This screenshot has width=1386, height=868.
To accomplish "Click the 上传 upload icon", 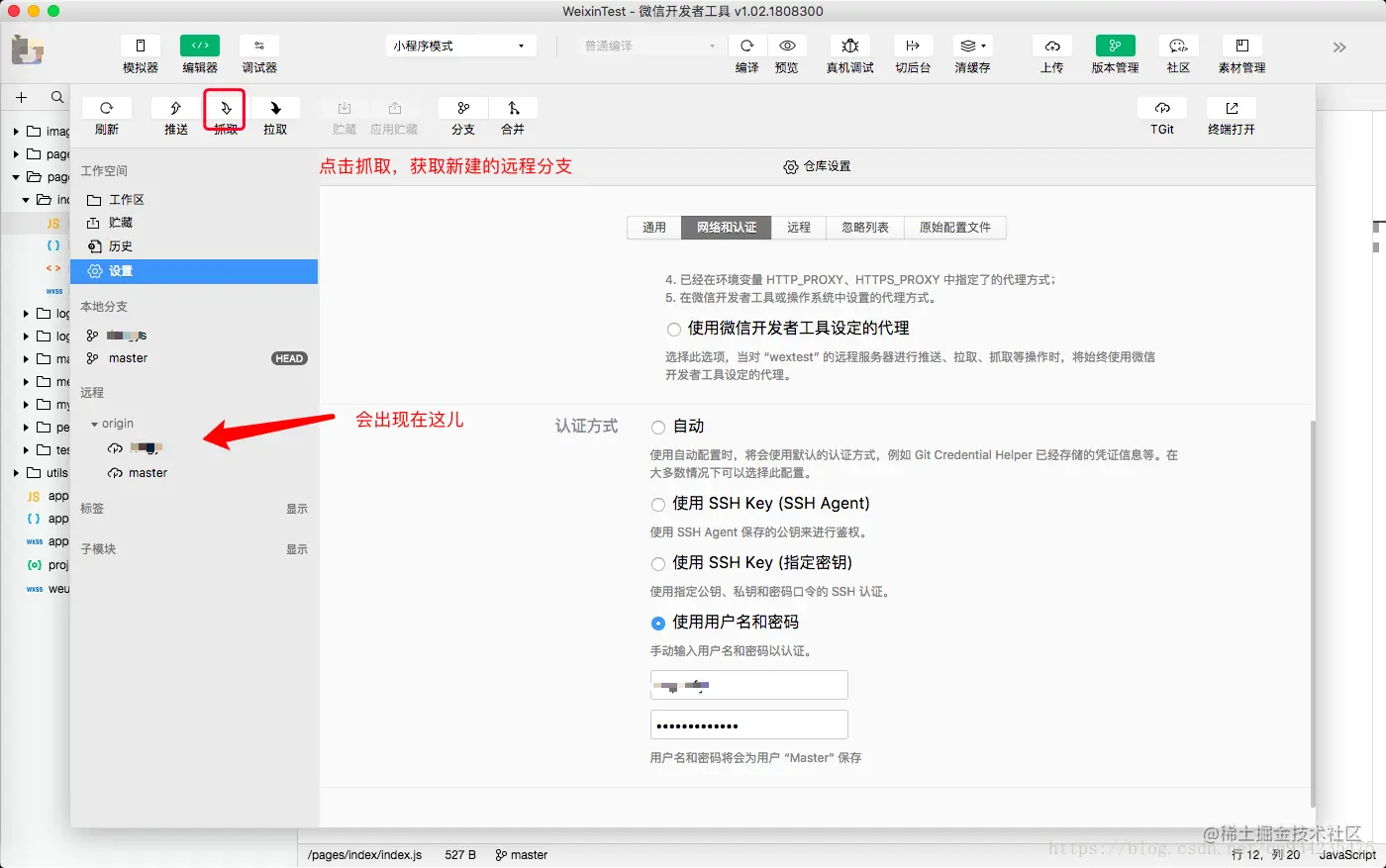I will (x=1052, y=46).
